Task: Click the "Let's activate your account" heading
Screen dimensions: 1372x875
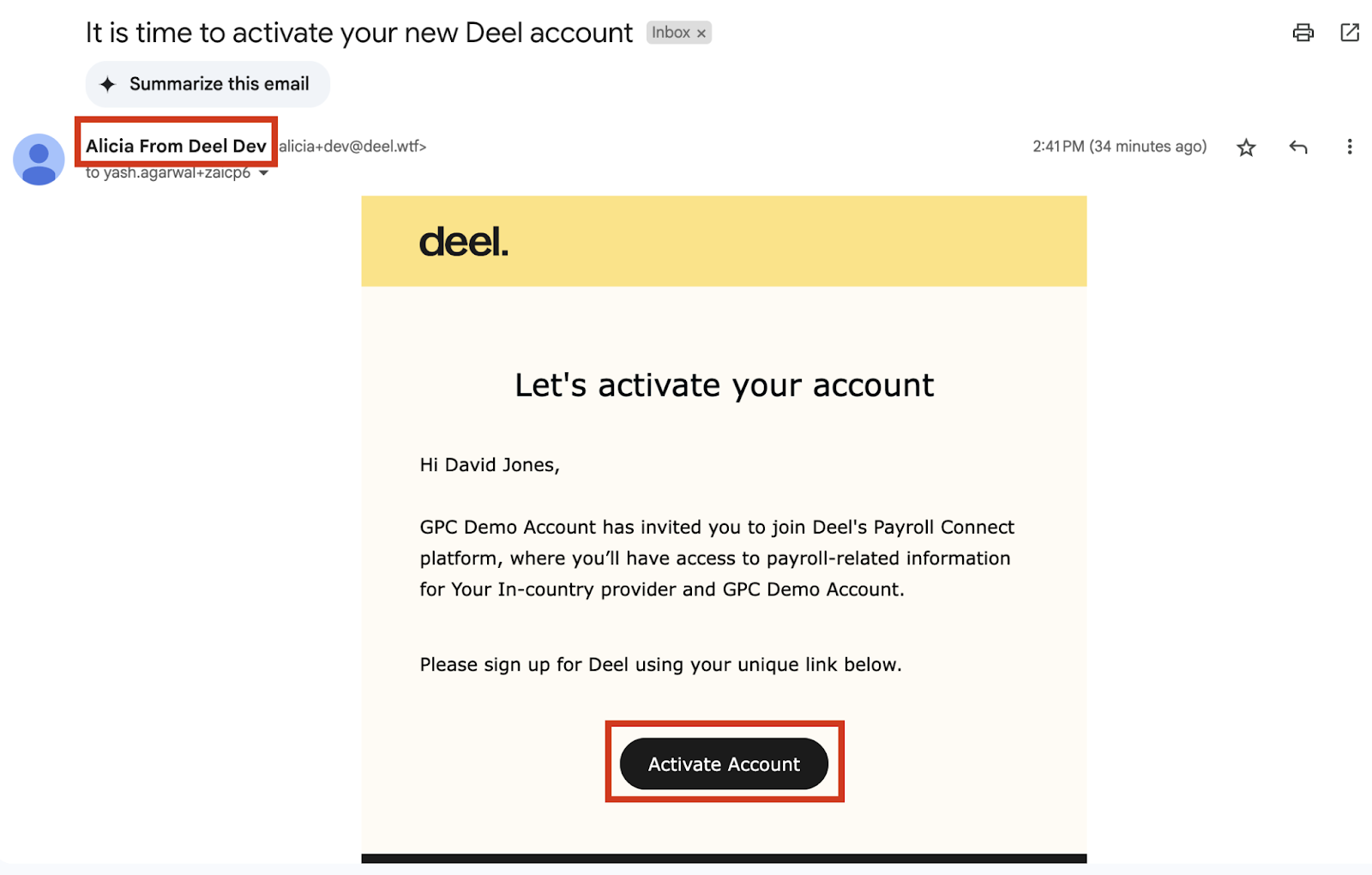Action: (x=724, y=385)
